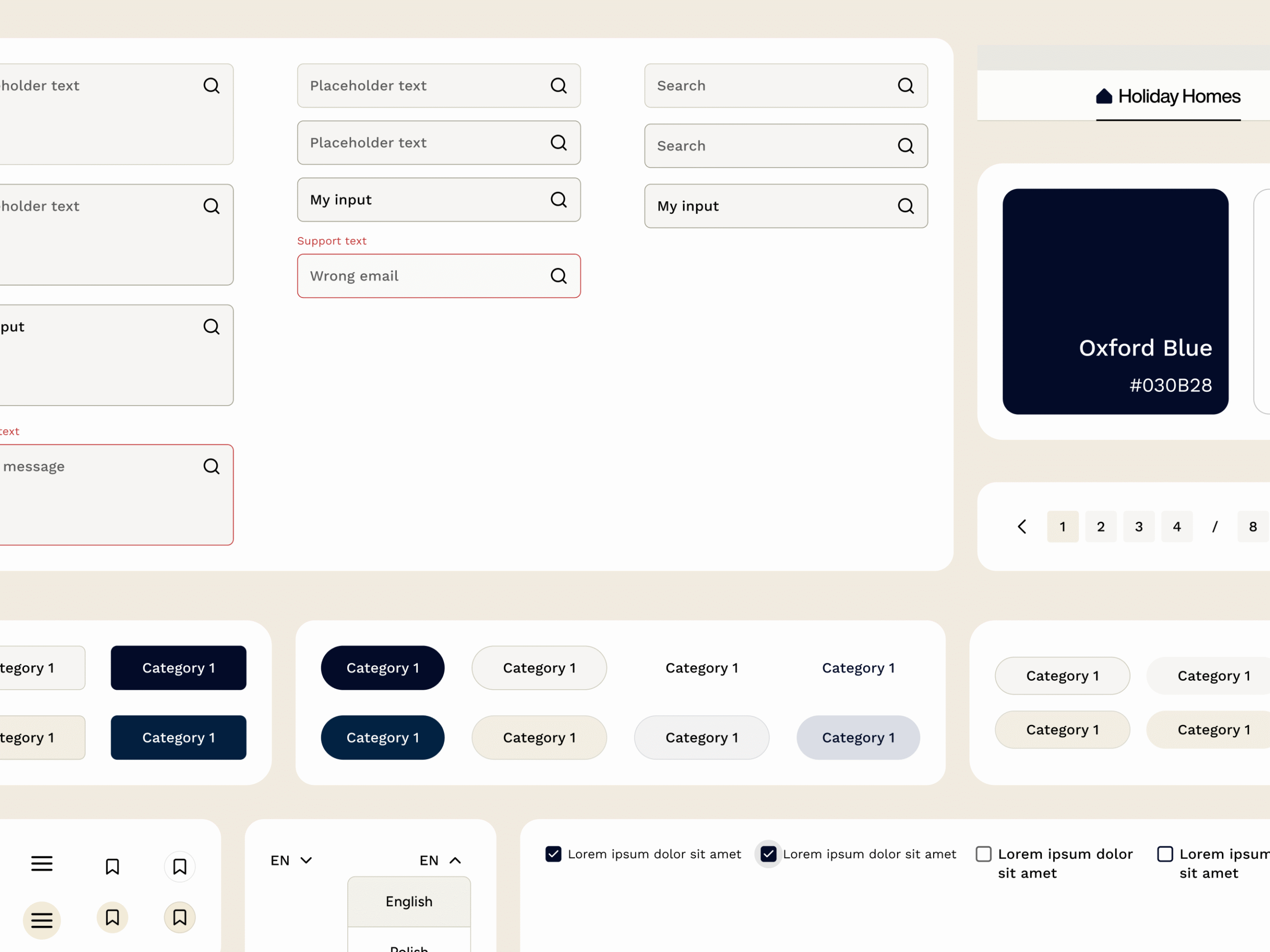
Task: Click the dark navy Category 1 button
Action: pyautogui.click(x=178, y=668)
